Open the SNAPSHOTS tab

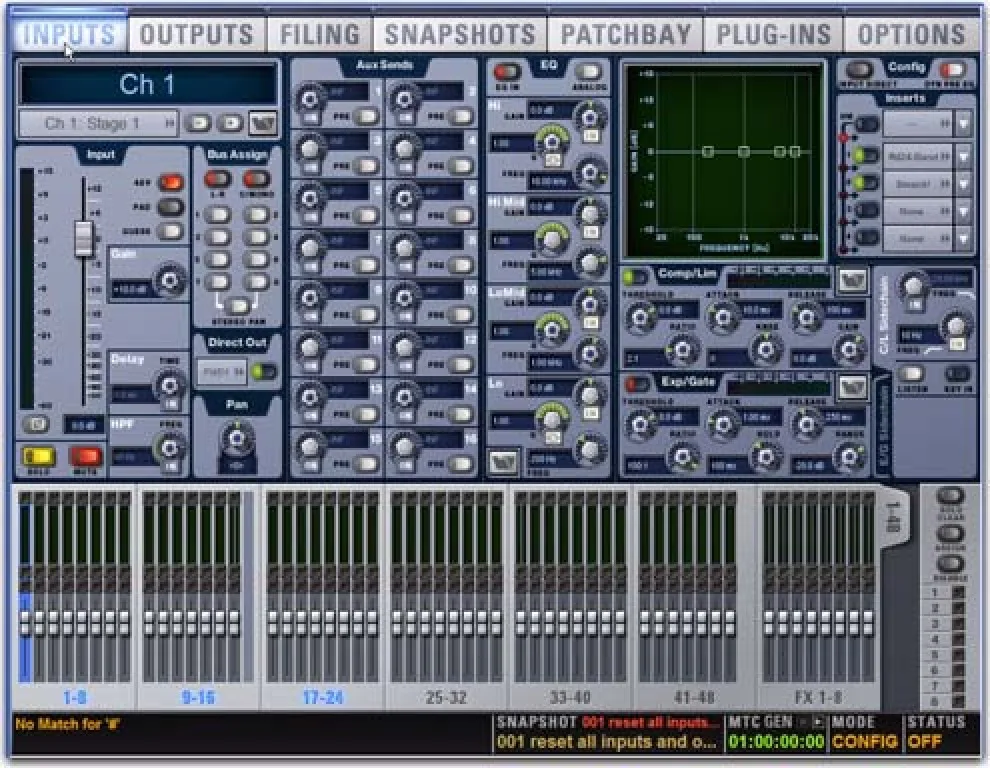click(x=460, y=34)
